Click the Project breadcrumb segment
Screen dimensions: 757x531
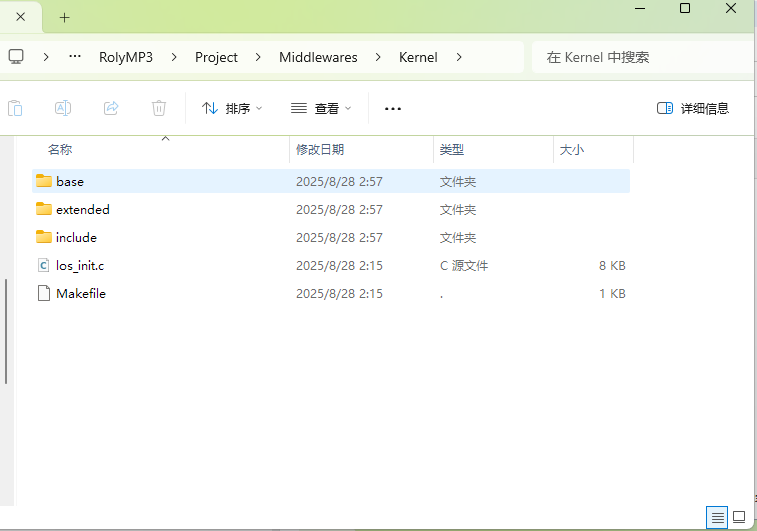click(x=216, y=57)
